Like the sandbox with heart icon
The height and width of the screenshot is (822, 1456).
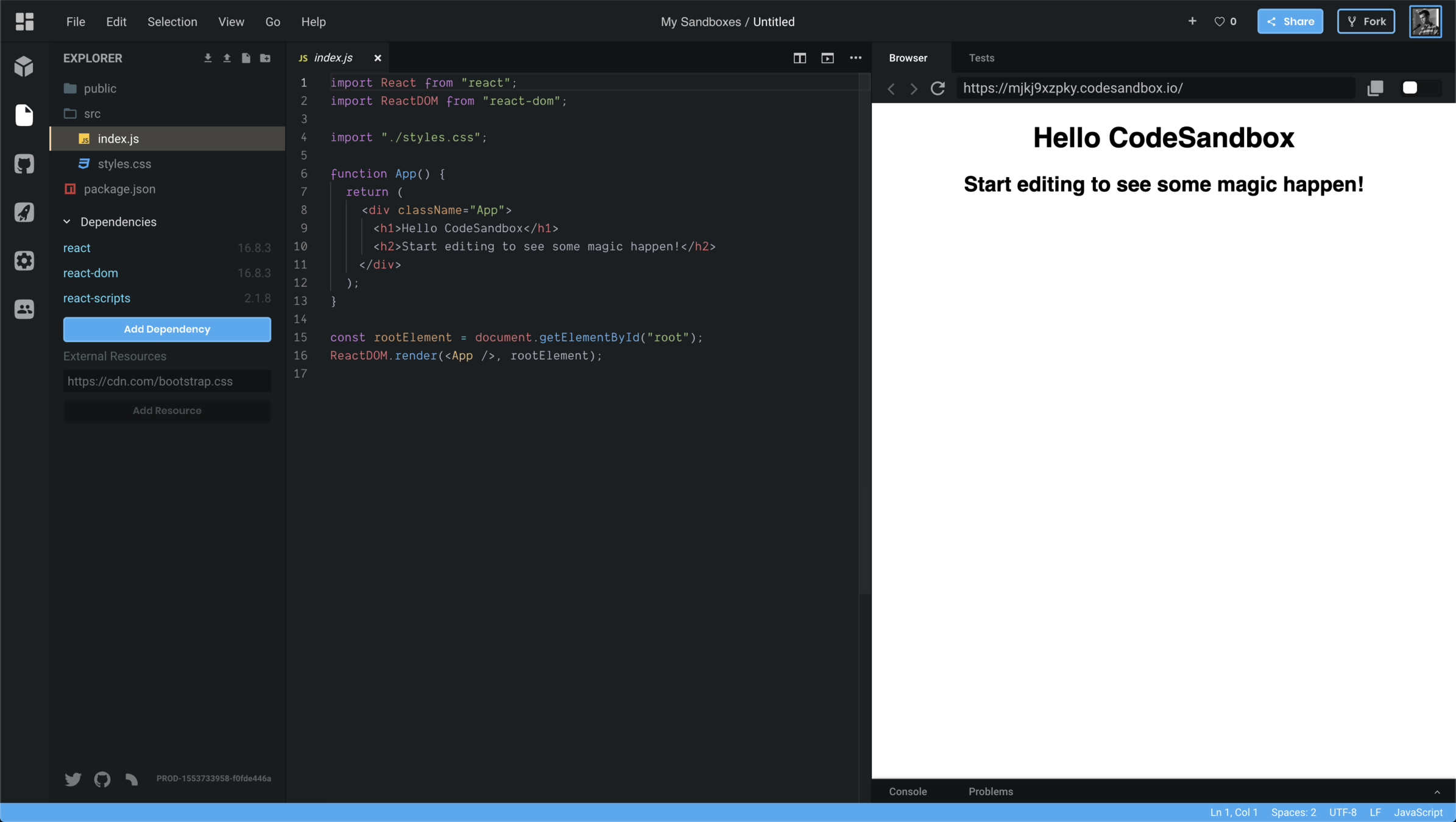[x=1219, y=21]
